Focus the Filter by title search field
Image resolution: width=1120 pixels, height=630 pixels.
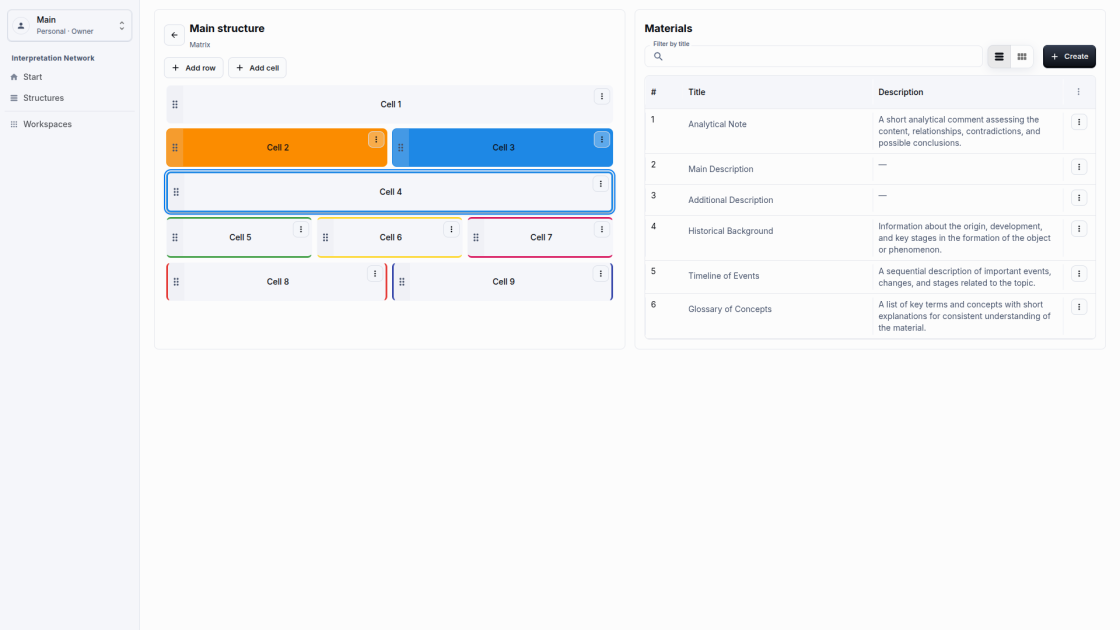point(814,56)
